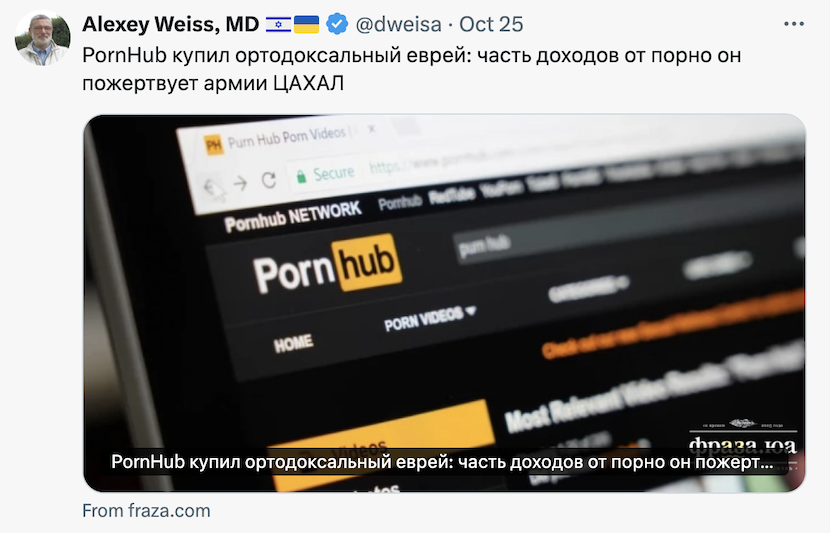Open the Oct 25 tweet timestamp
The height and width of the screenshot is (533, 830).
pyautogui.click(x=491, y=24)
